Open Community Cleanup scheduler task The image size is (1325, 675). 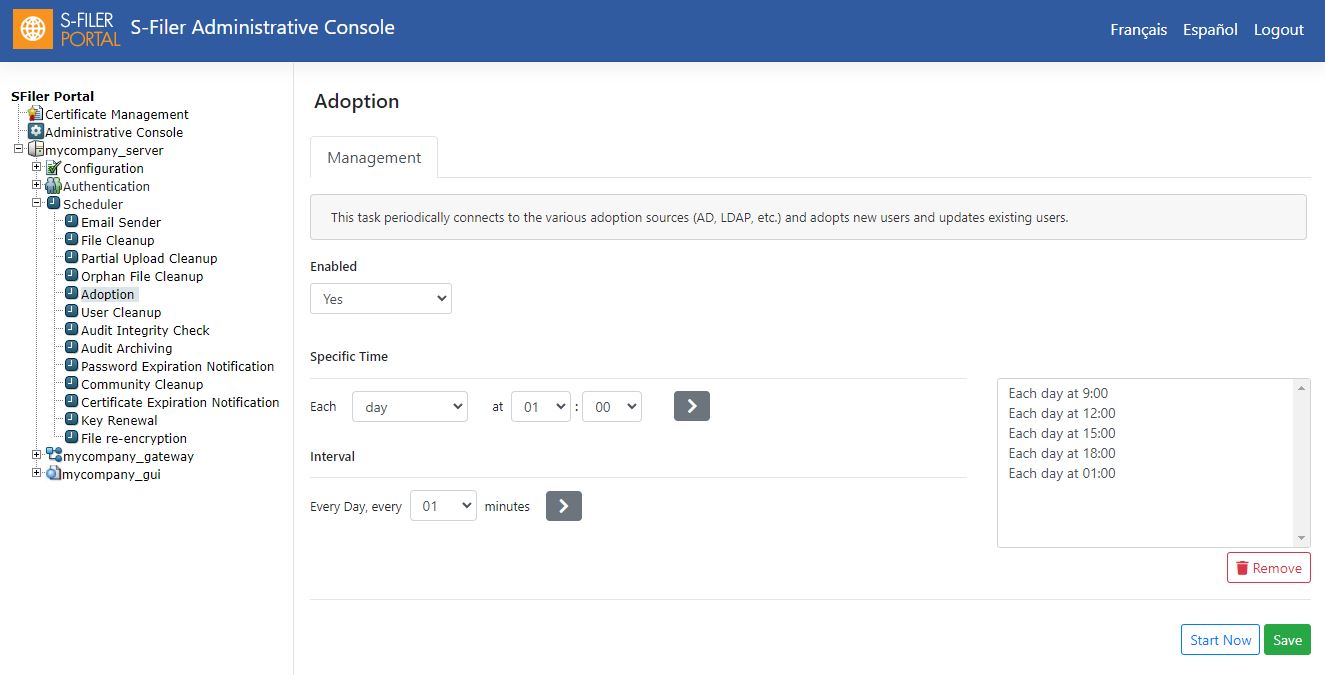pyautogui.click(x=142, y=384)
